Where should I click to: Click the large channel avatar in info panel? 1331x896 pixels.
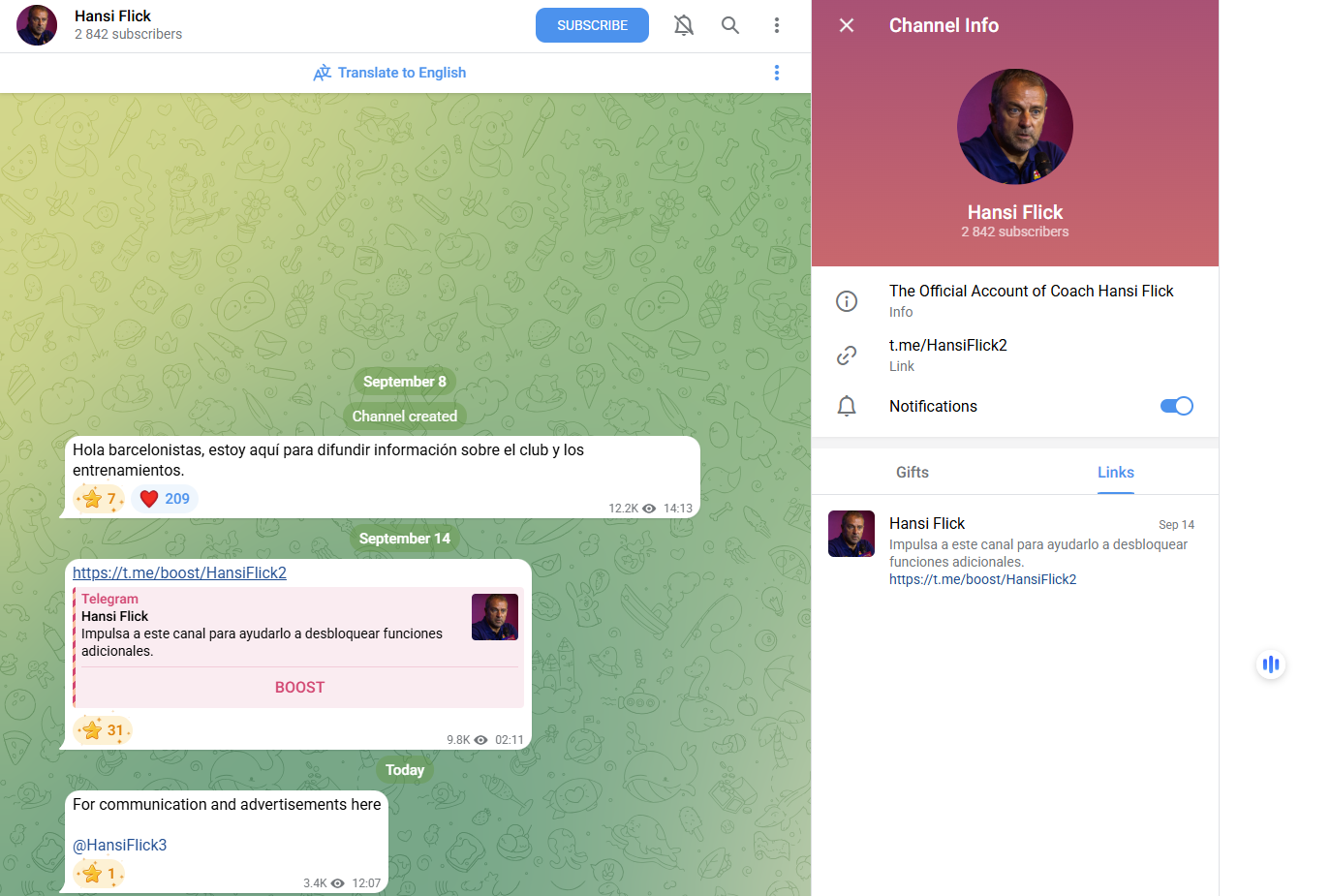tap(1015, 127)
